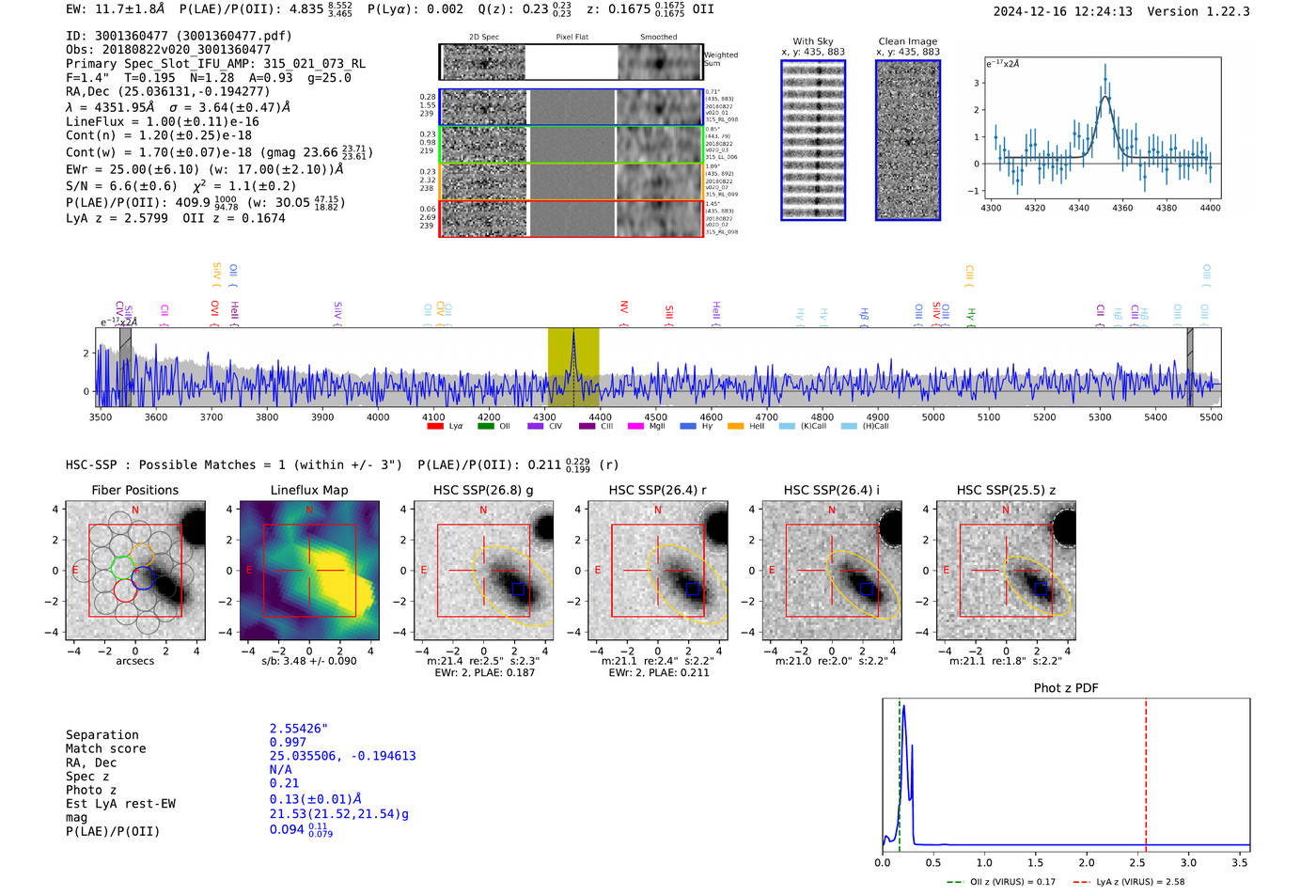Click the green fiber circle in Fiber Positions
Screen dimensions: 1316x896
123,567
